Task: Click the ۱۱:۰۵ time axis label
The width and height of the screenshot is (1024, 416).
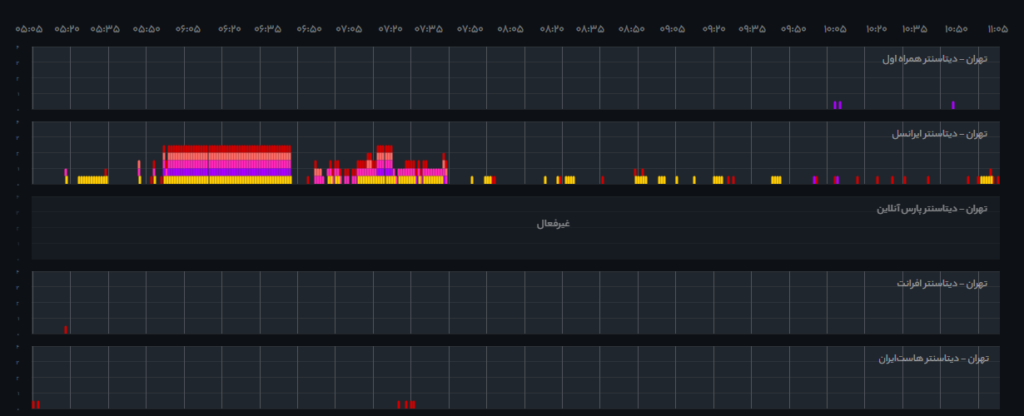Action: click(997, 29)
